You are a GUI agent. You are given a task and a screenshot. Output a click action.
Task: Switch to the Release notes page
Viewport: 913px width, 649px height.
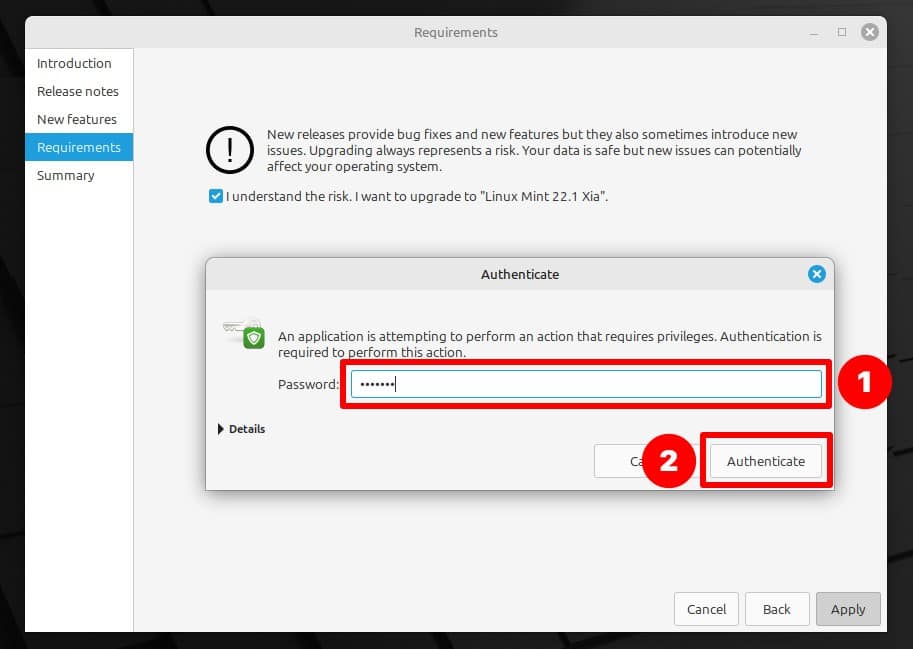tap(79, 91)
